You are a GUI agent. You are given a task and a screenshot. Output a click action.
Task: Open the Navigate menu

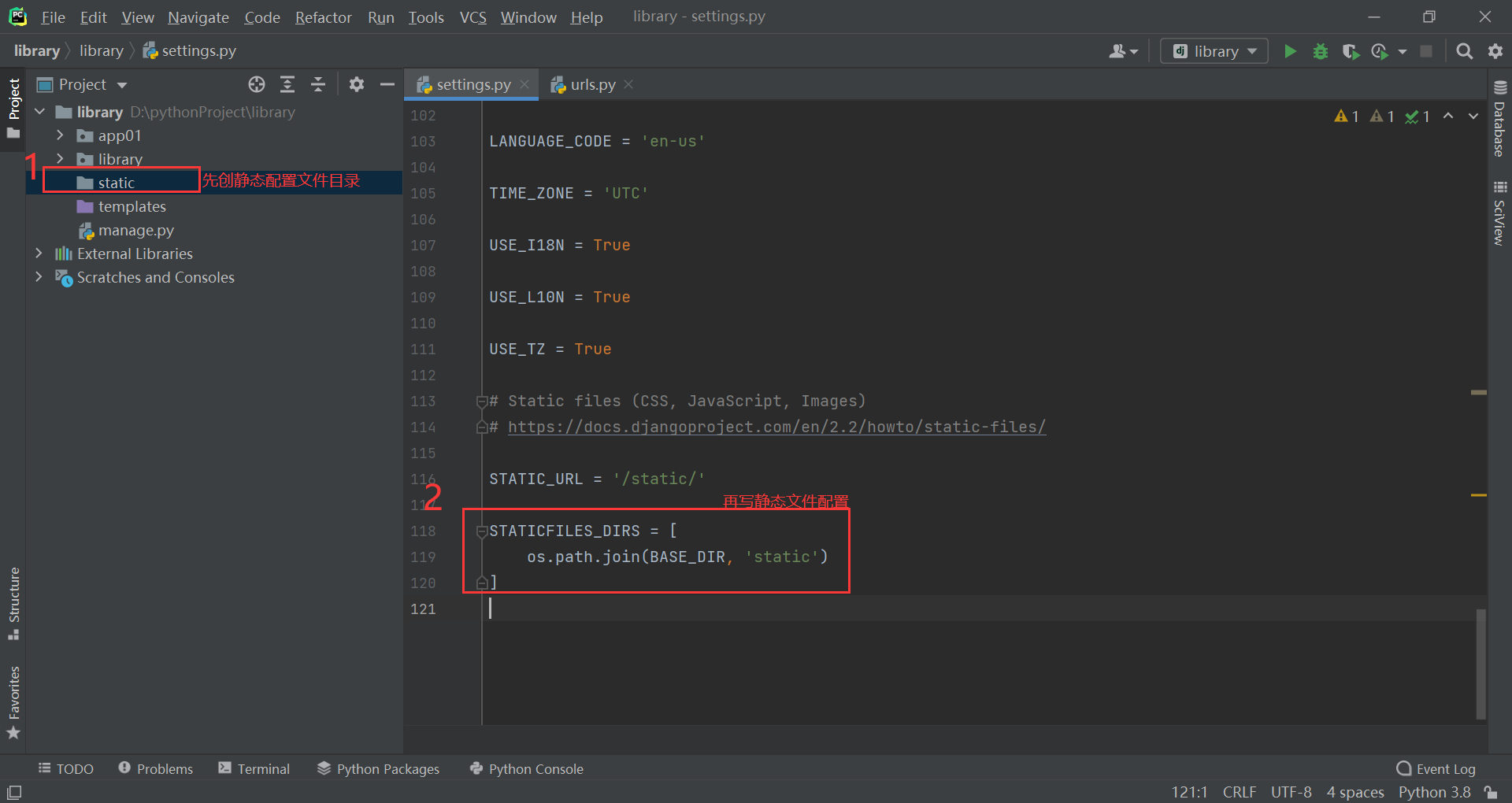(198, 17)
